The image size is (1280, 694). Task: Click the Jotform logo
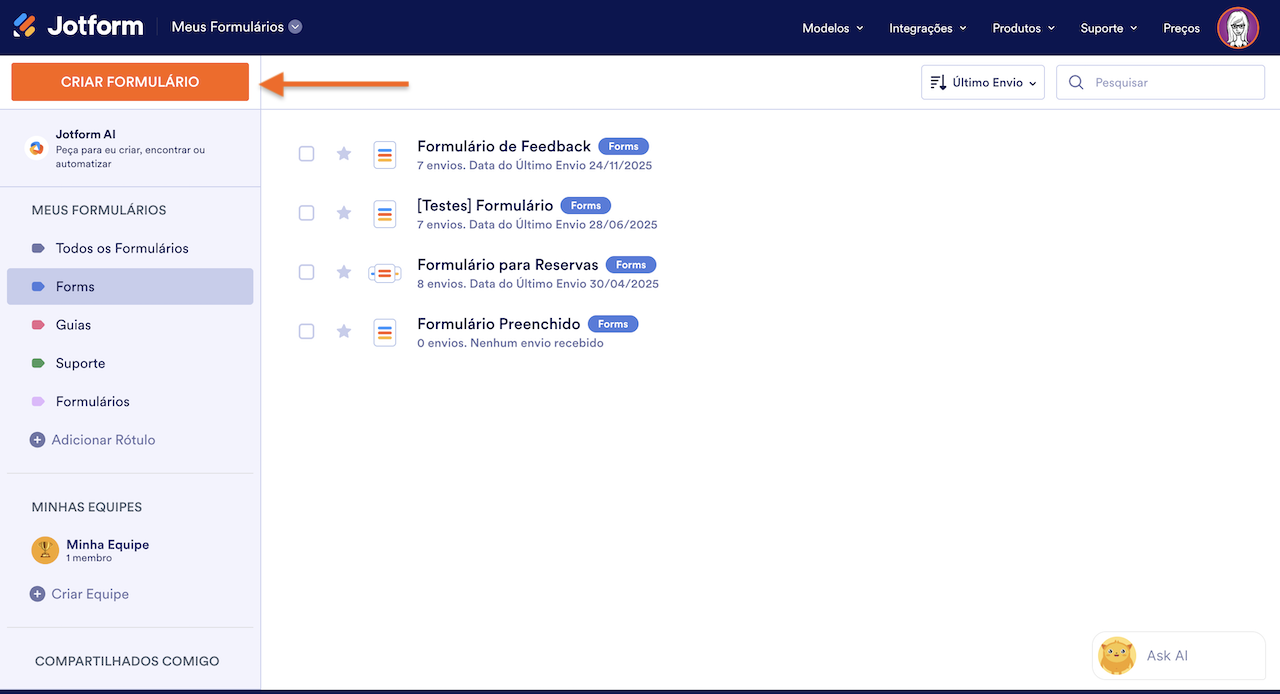pyautogui.click(x=78, y=26)
